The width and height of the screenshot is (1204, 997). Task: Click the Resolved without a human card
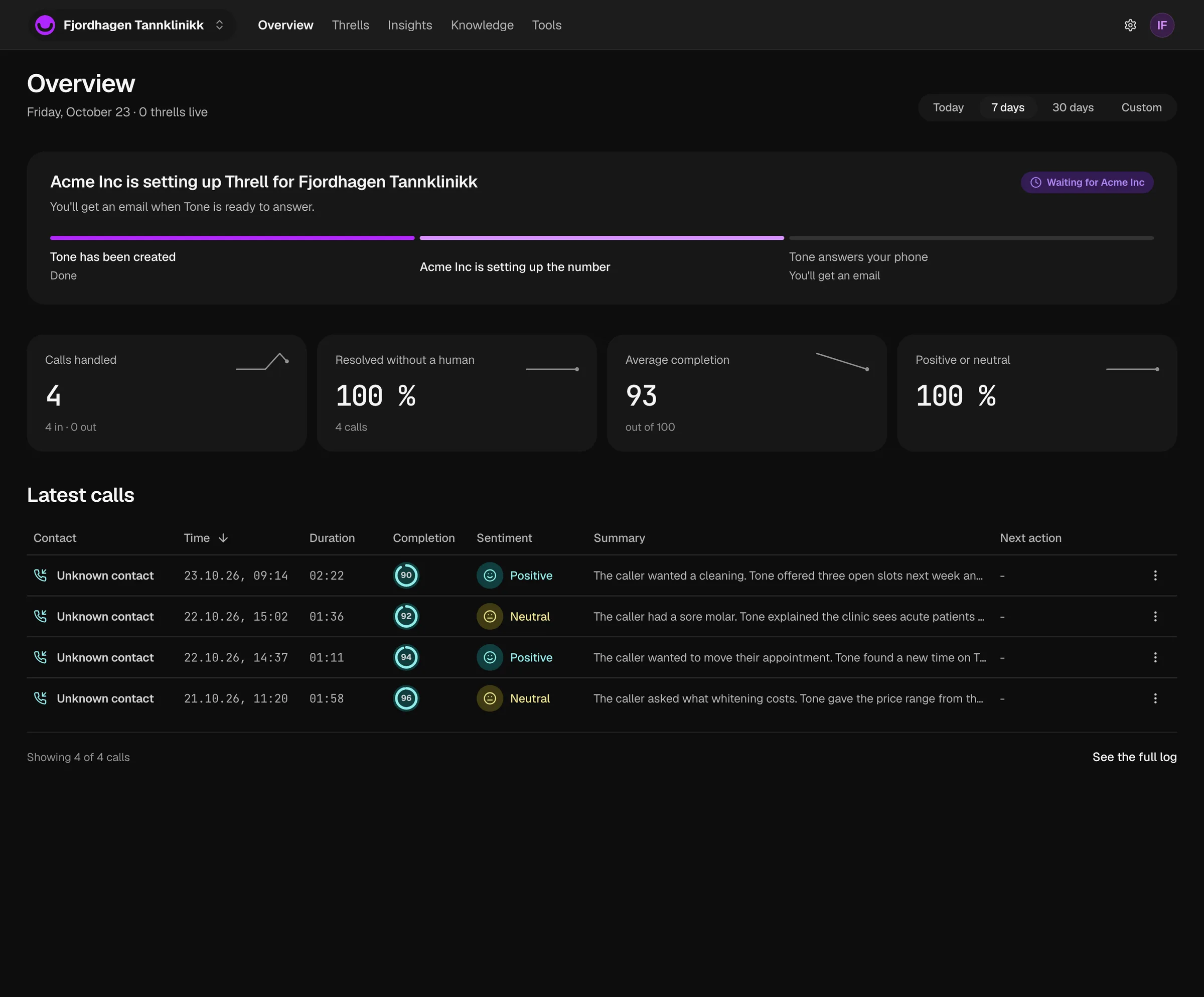pos(457,393)
